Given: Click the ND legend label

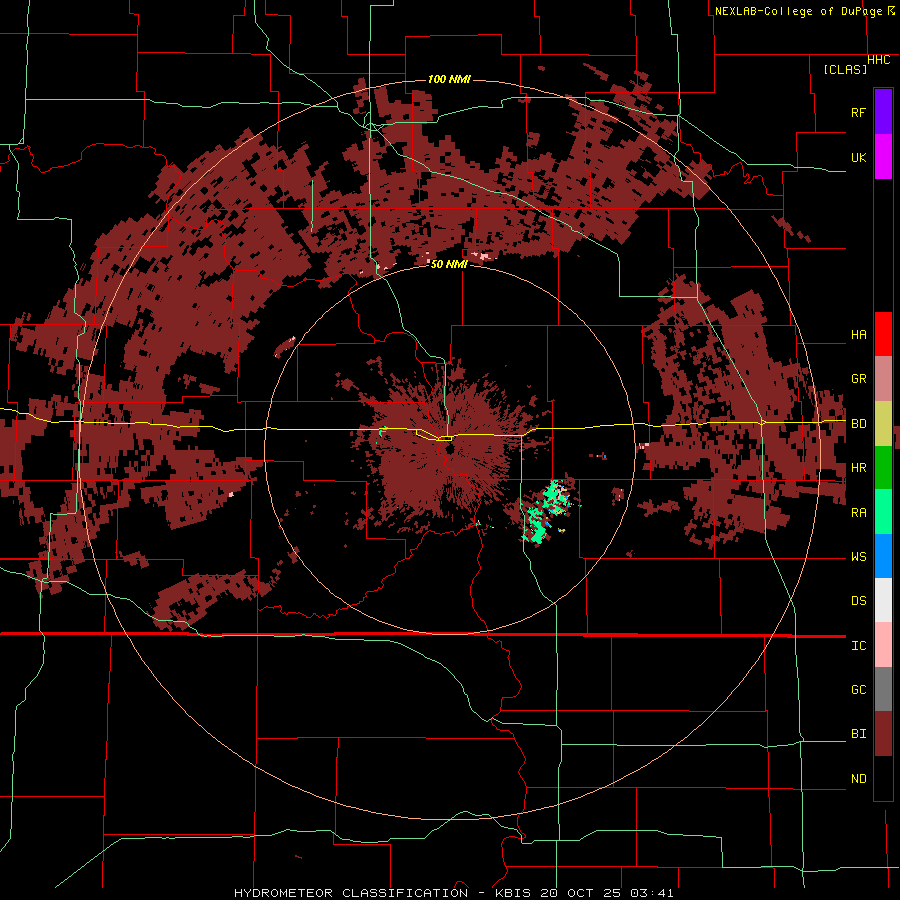Looking at the screenshot, I should (x=858, y=778).
